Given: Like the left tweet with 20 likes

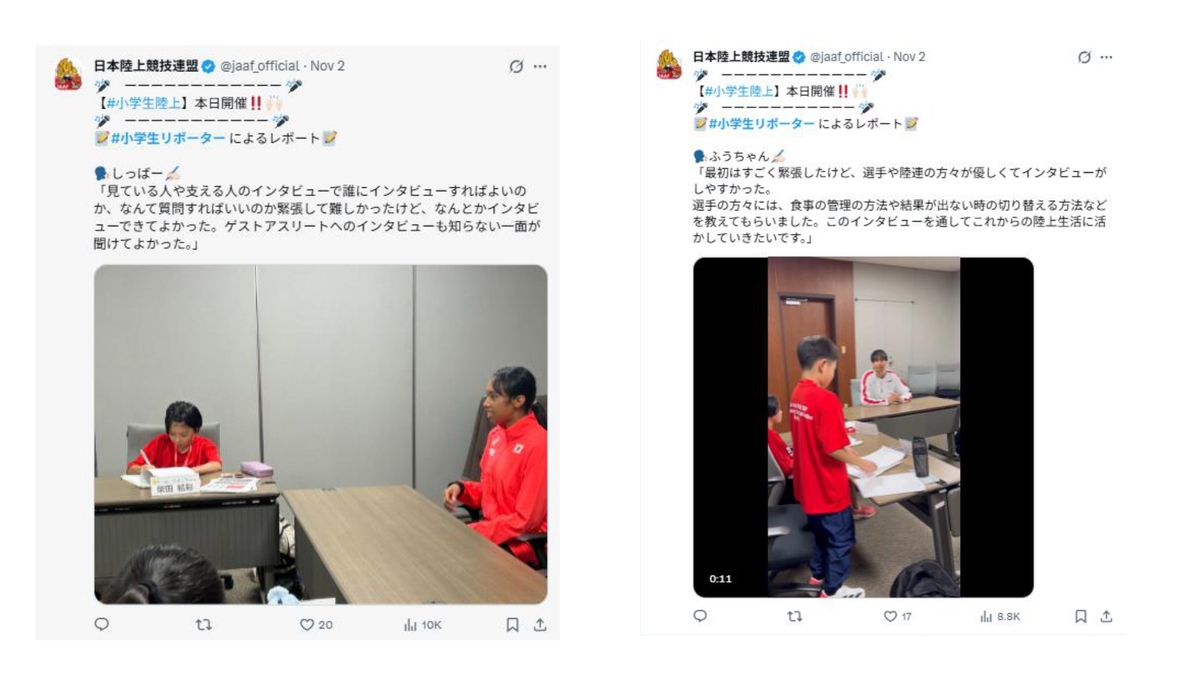Looking at the screenshot, I should (x=316, y=624).
